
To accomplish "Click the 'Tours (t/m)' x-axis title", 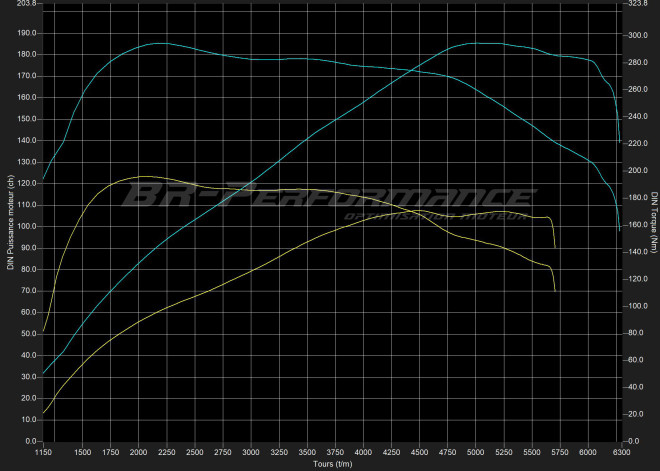I will click(331, 463).
